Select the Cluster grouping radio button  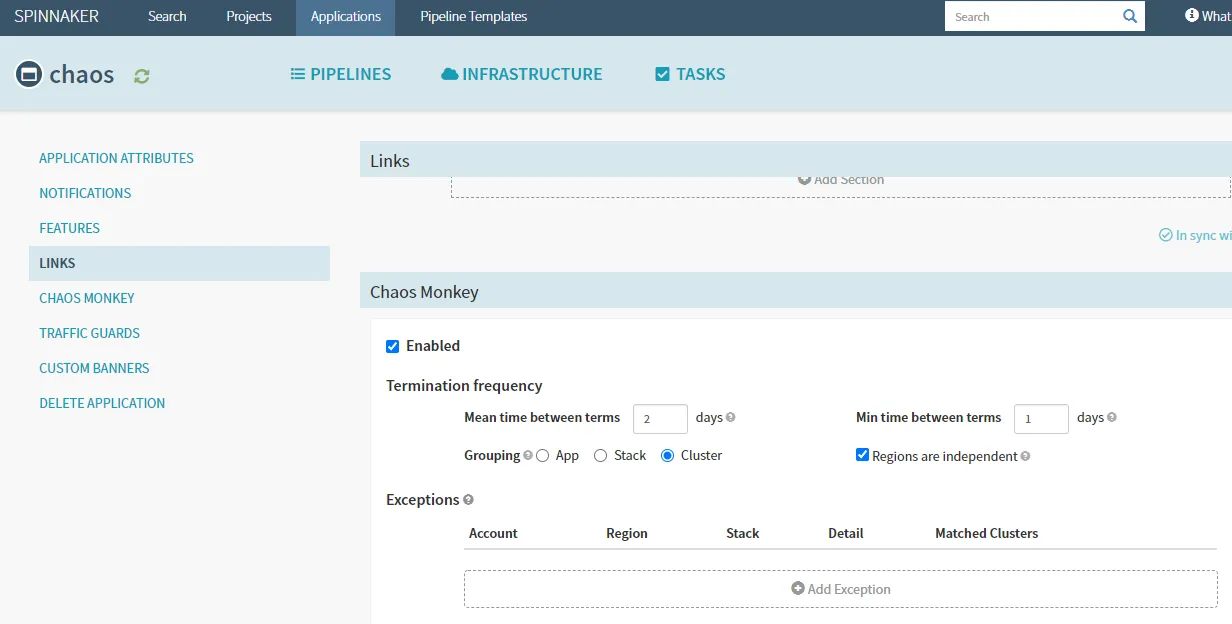[x=668, y=456]
